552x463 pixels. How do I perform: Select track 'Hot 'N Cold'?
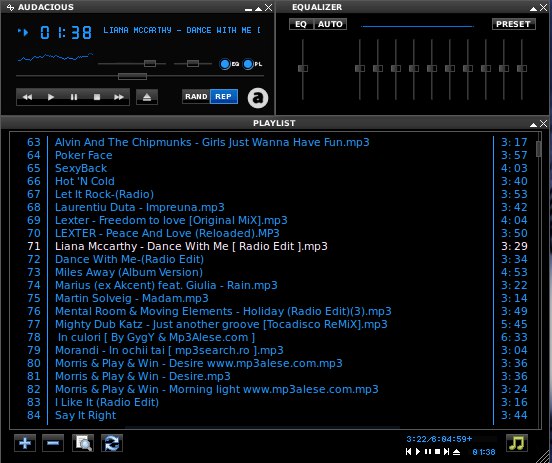[x=84, y=181]
